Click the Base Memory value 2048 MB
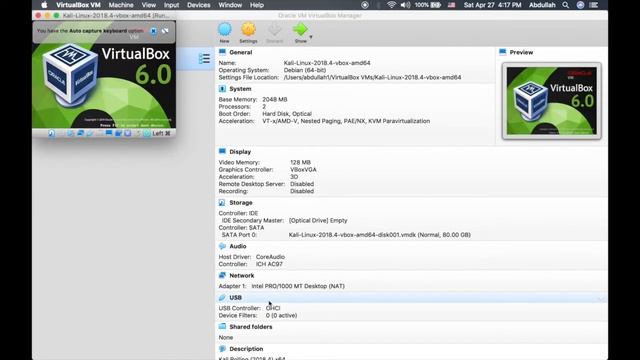This screenshot has height=360, width=640. 275,99
